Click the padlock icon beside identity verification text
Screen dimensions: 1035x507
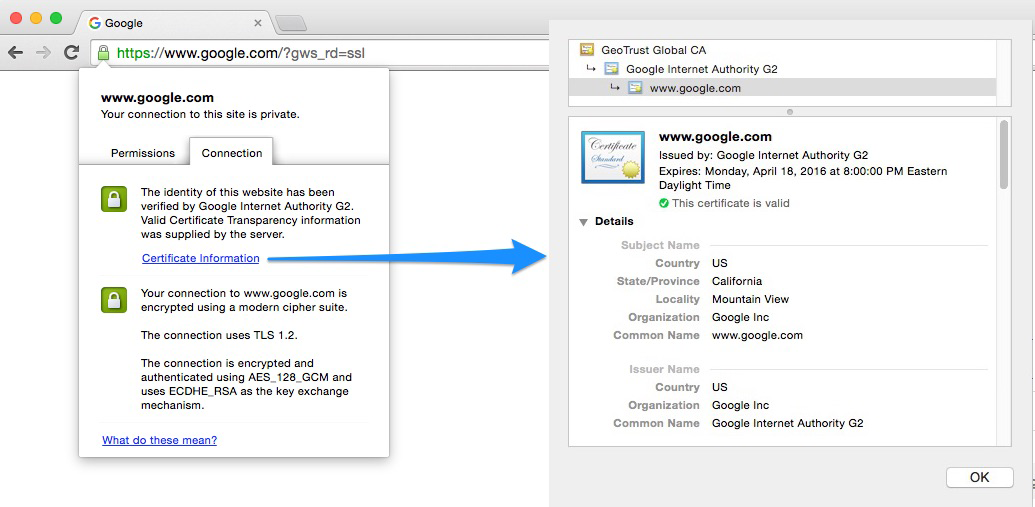pyautogui.click(x=114, y=199)
